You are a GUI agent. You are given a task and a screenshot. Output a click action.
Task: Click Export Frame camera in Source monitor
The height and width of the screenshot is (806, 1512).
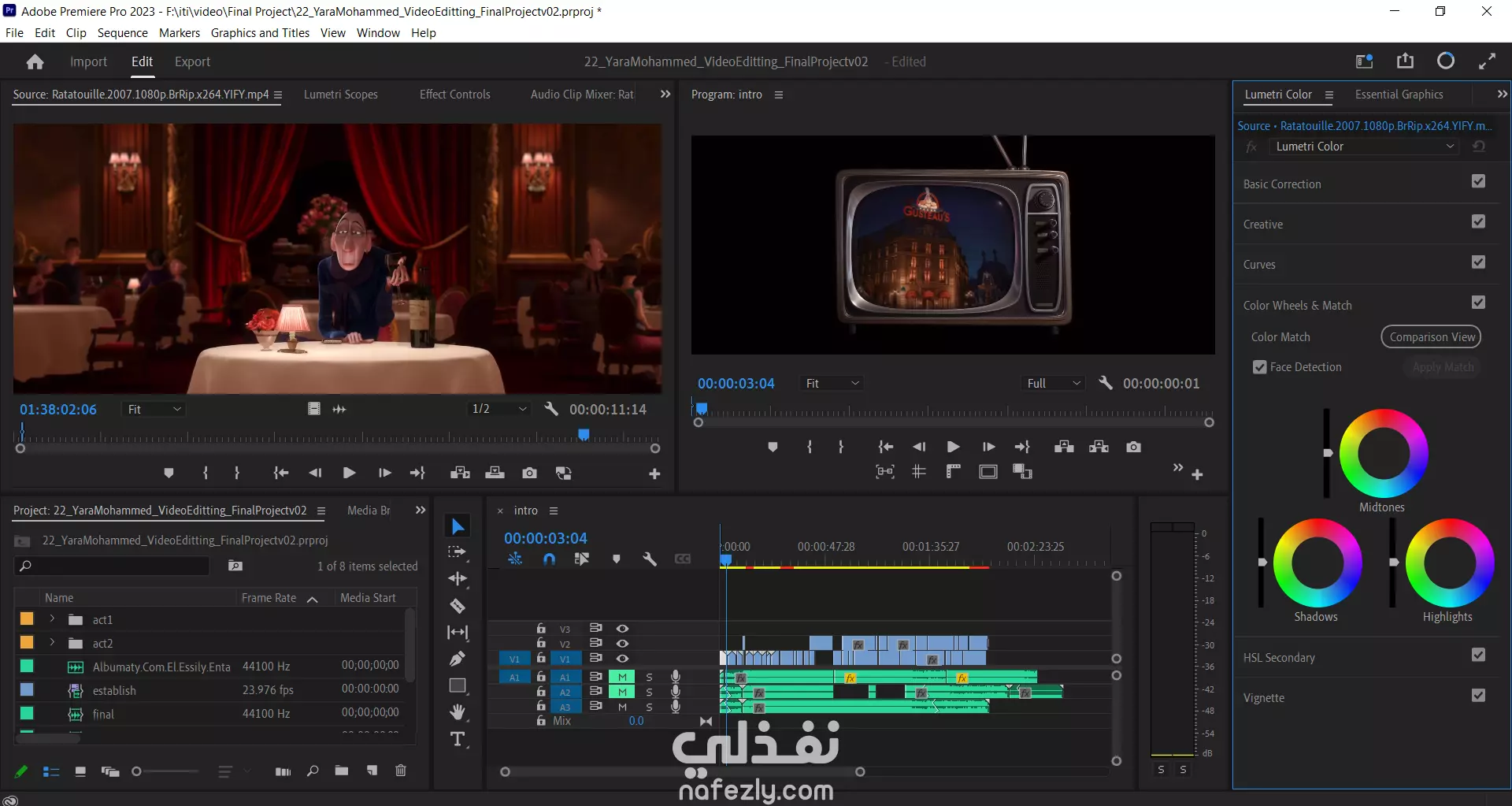coord(529,473)
